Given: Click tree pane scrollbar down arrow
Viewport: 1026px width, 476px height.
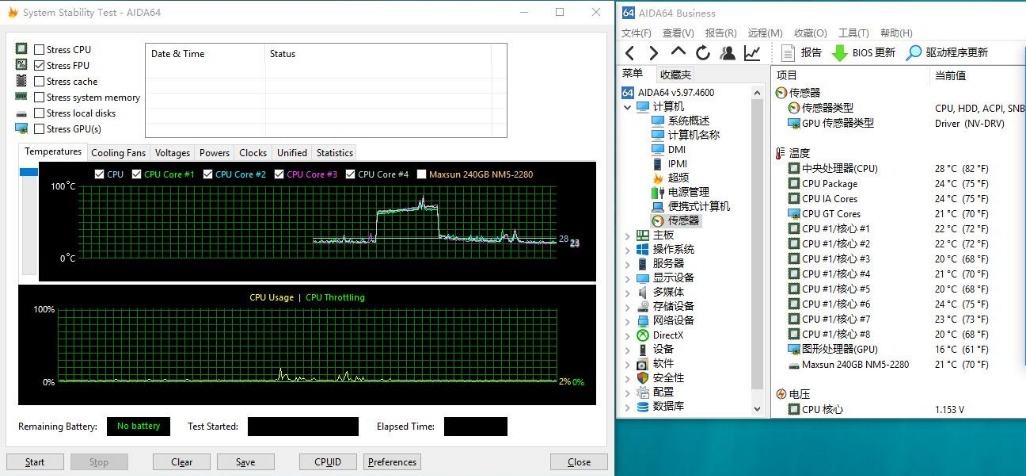Looking at the screenshot, I should (758, 409).
